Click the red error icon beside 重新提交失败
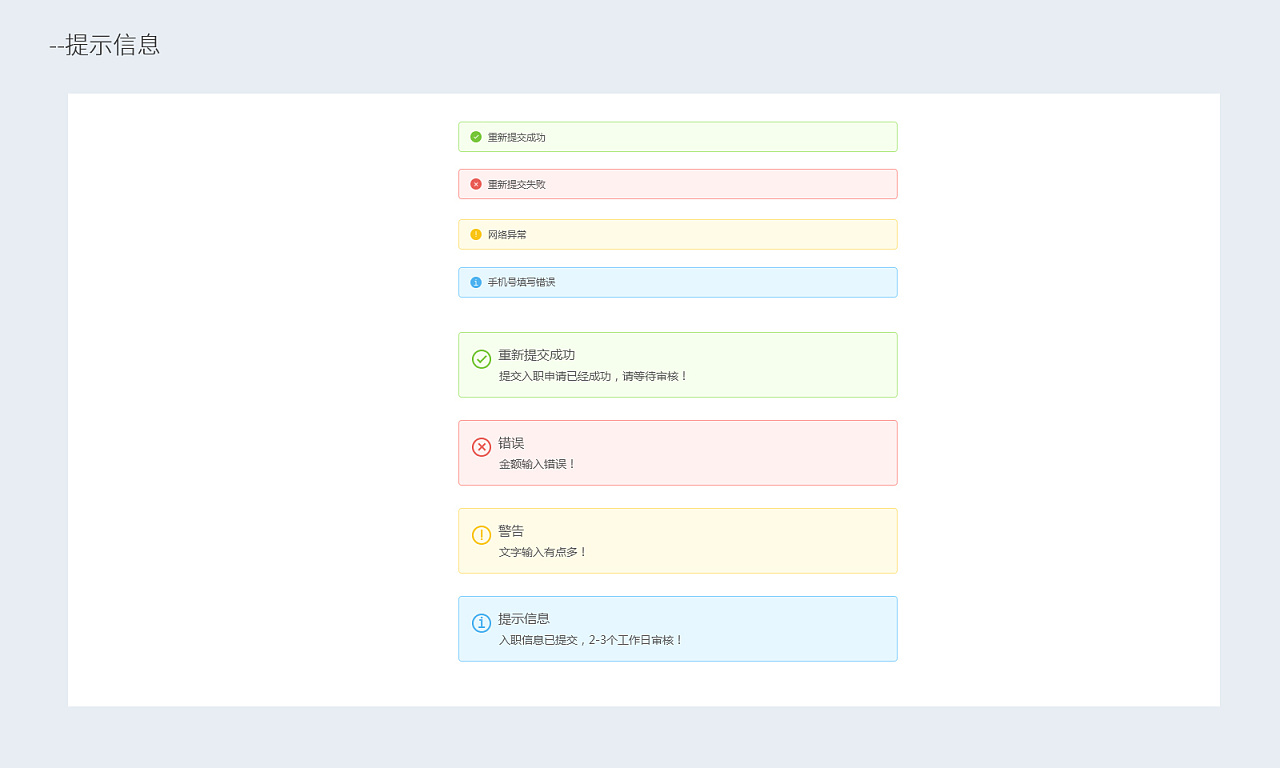Screen dimensions: 1280x768 pos(475,184)
